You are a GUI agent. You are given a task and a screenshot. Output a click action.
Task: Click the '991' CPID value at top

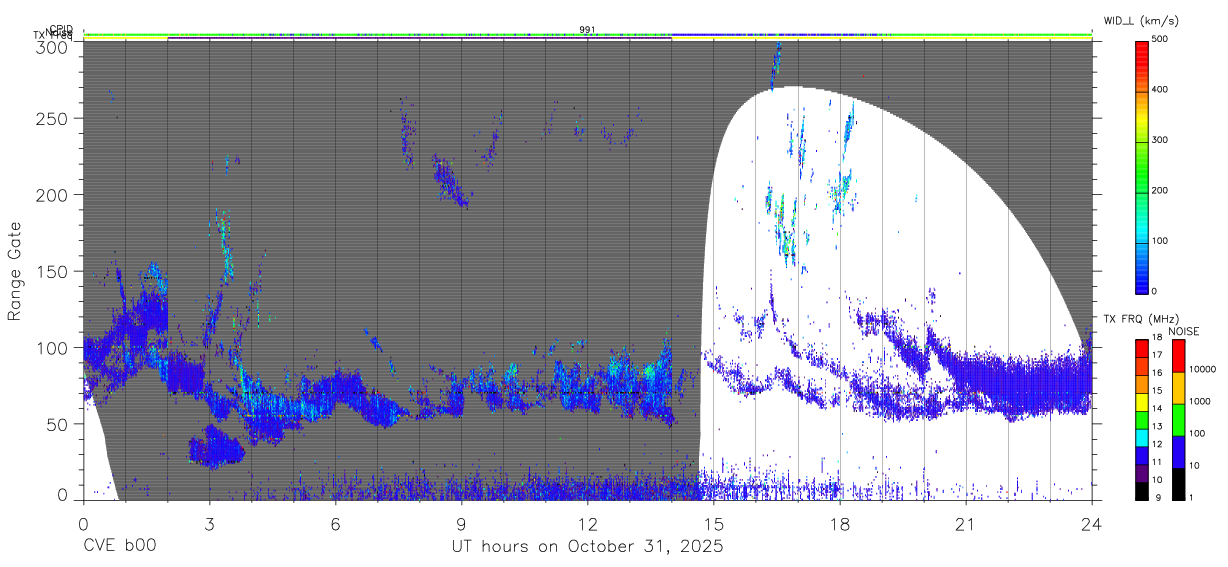[x=588, y=29]
